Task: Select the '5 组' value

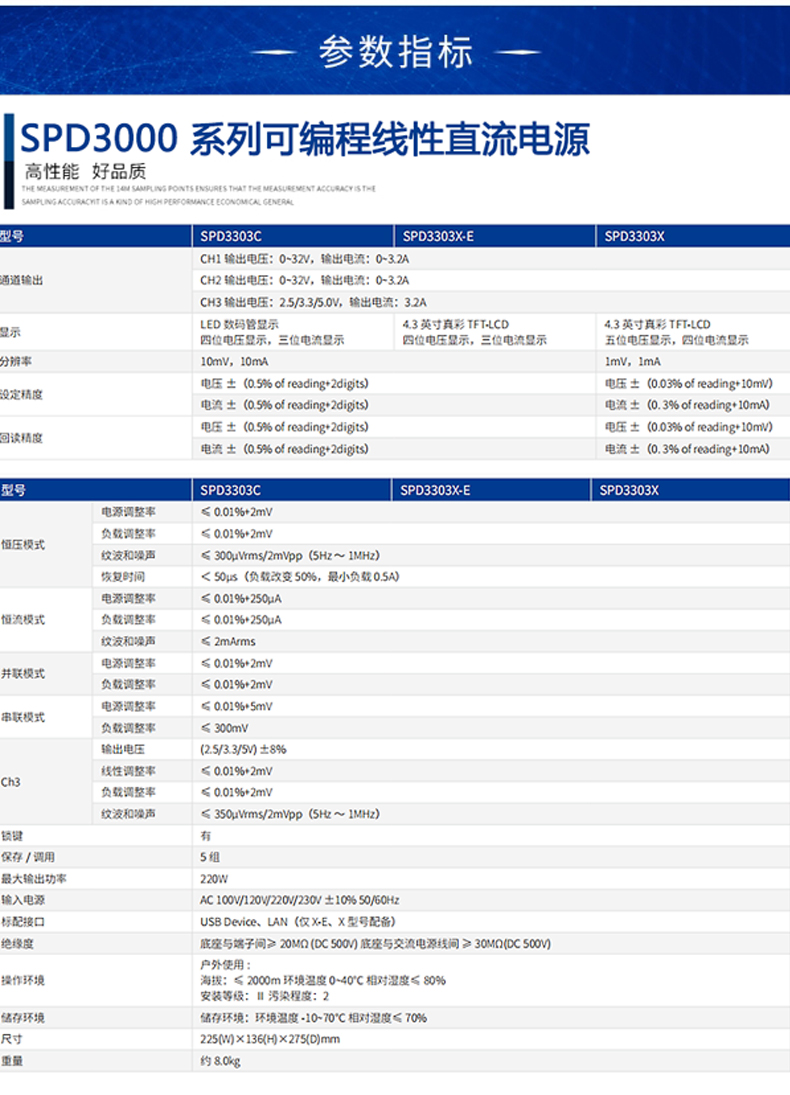Action: coord(210,857)
